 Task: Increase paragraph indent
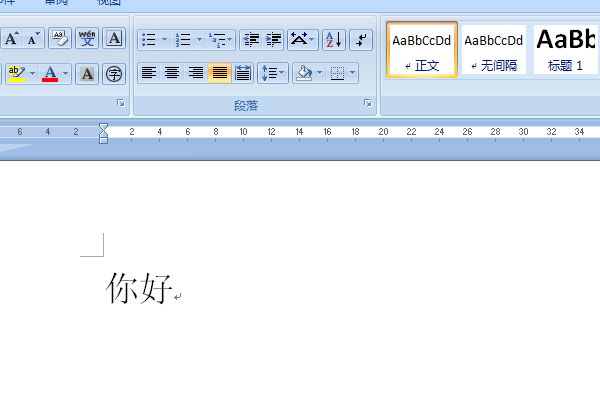(x=273, y=40)
